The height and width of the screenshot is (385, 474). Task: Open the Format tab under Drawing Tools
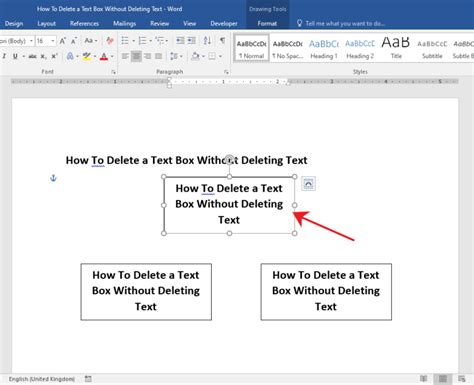(267, 24)
